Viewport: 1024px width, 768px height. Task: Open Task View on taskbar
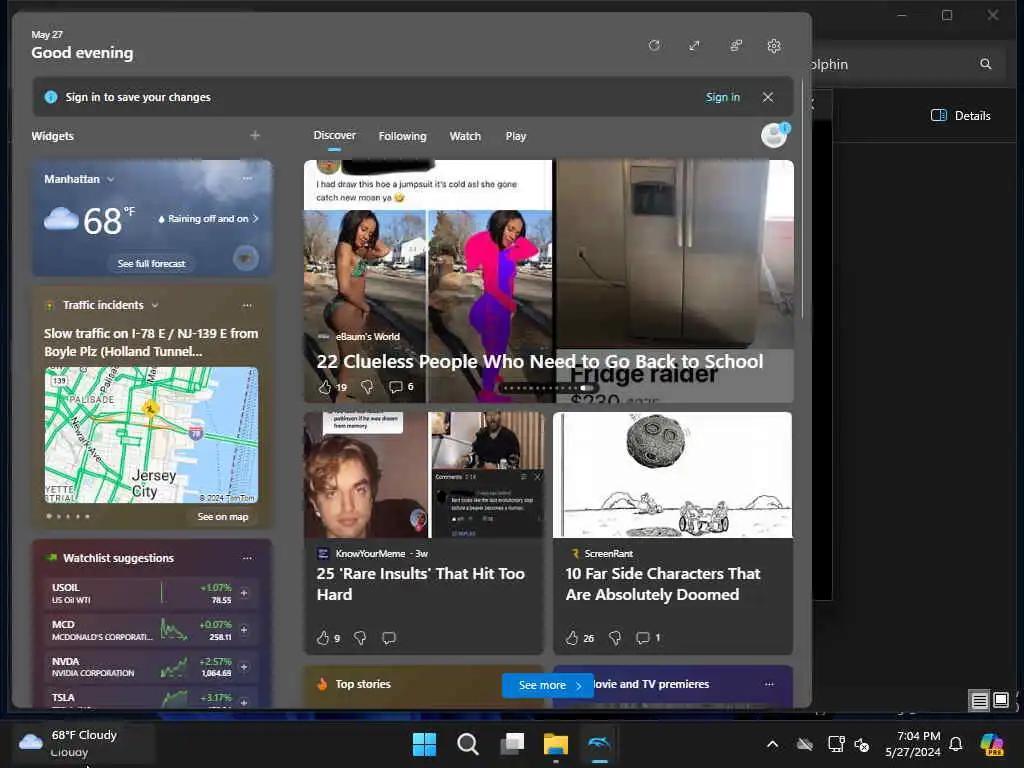(x=512, y=744)
